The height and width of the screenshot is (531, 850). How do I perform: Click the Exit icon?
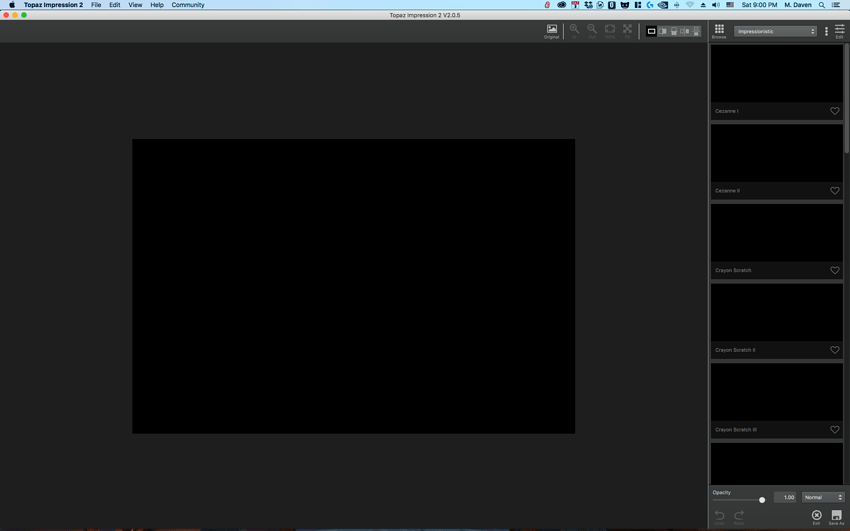pos(816,516)
